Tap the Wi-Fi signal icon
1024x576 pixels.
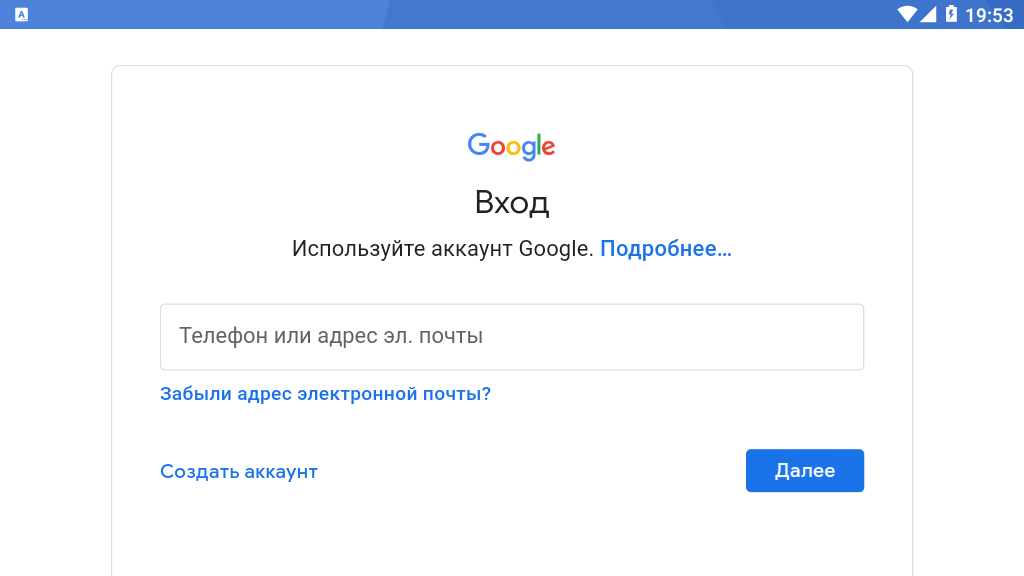906,14
